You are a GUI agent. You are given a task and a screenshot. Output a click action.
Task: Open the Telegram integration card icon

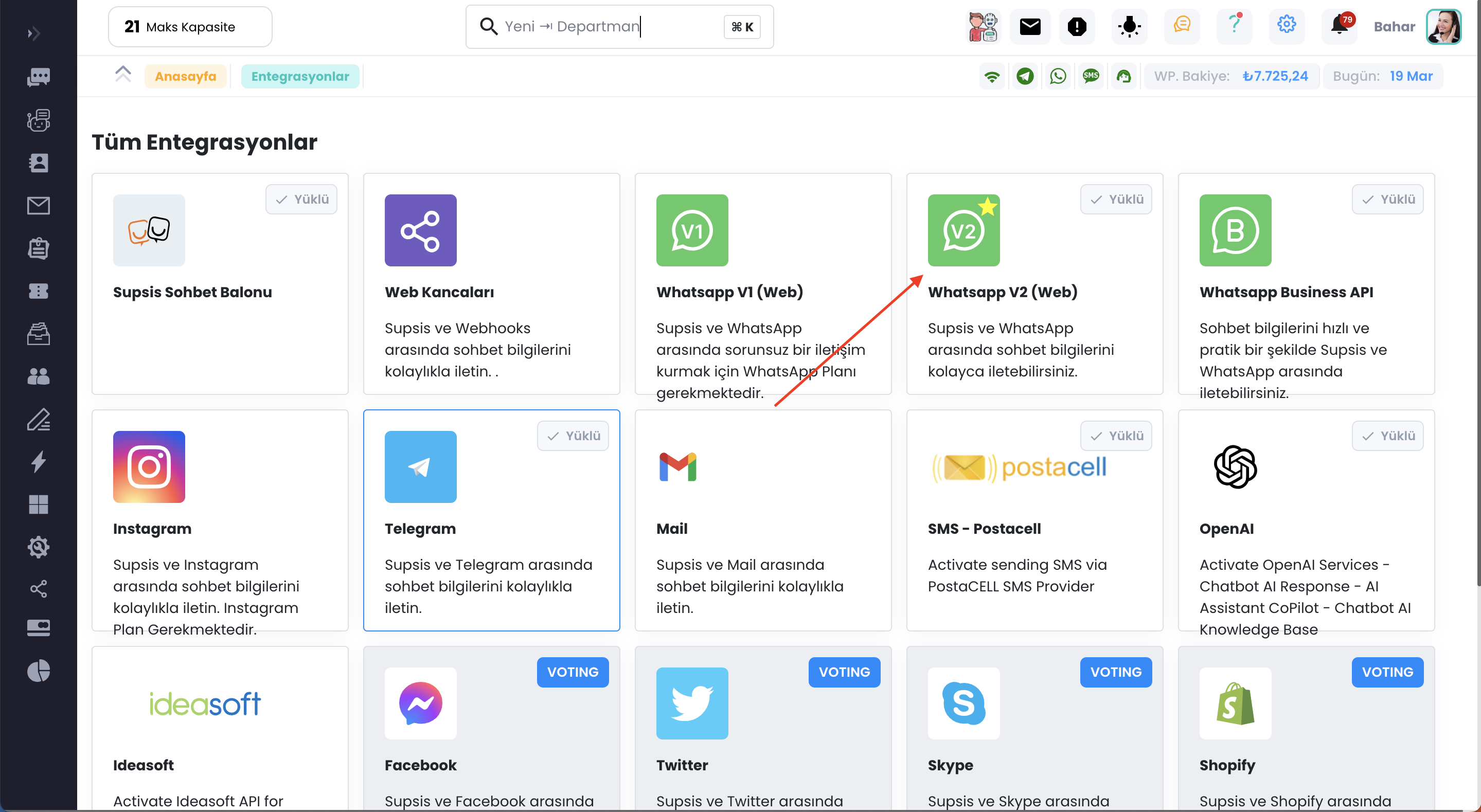click(420, 466)
